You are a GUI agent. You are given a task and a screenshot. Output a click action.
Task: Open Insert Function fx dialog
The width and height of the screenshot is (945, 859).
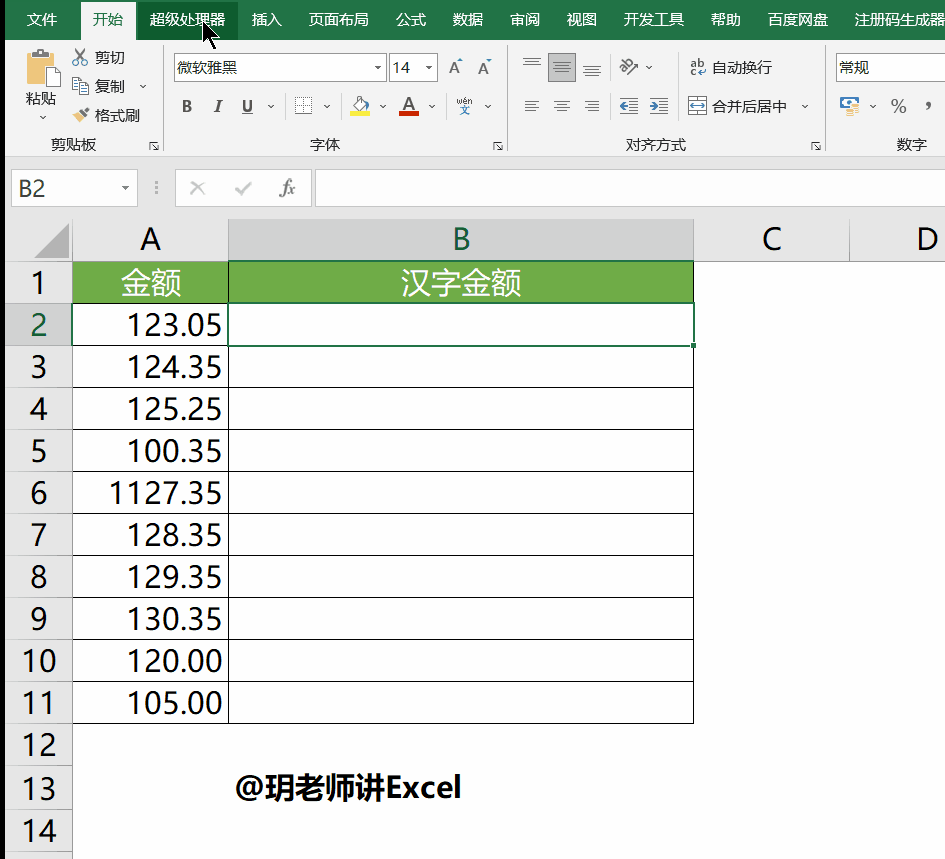click(287, 189)
